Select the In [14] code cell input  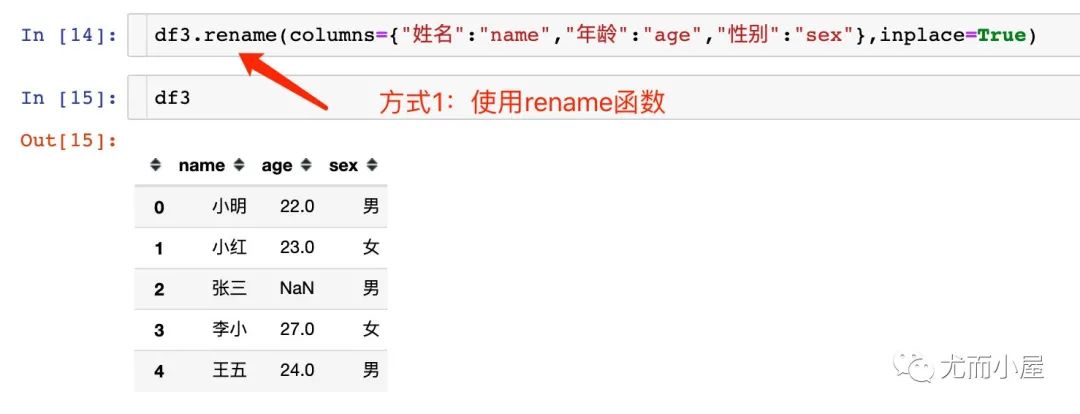[x=603, y=35]
